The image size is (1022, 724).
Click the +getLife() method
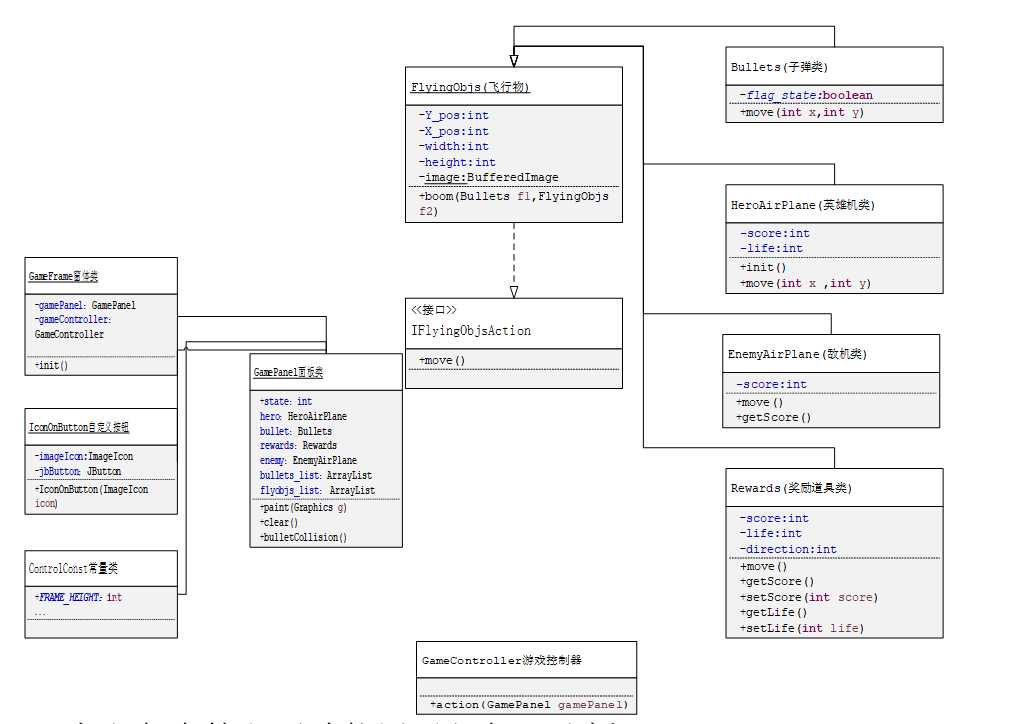773,613
